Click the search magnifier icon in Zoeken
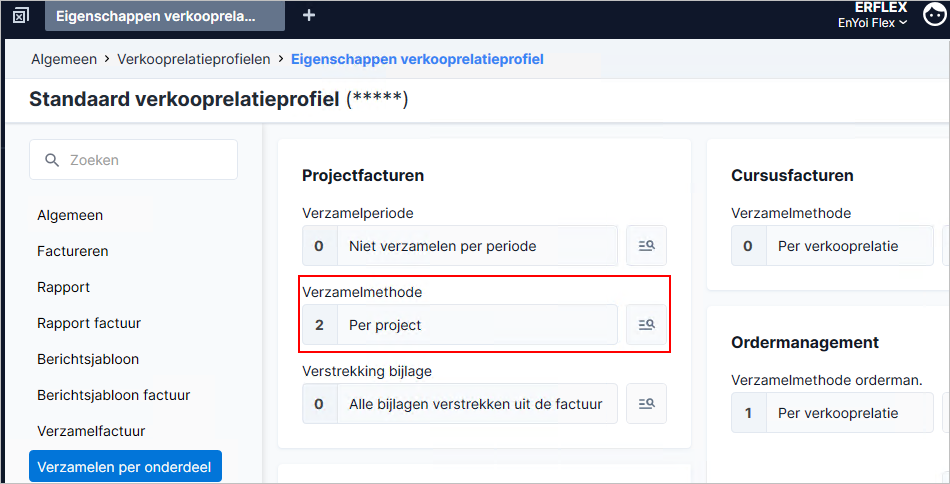Image resolution: width=950 pixels, height=484 pixels. (x=52, y=160)
